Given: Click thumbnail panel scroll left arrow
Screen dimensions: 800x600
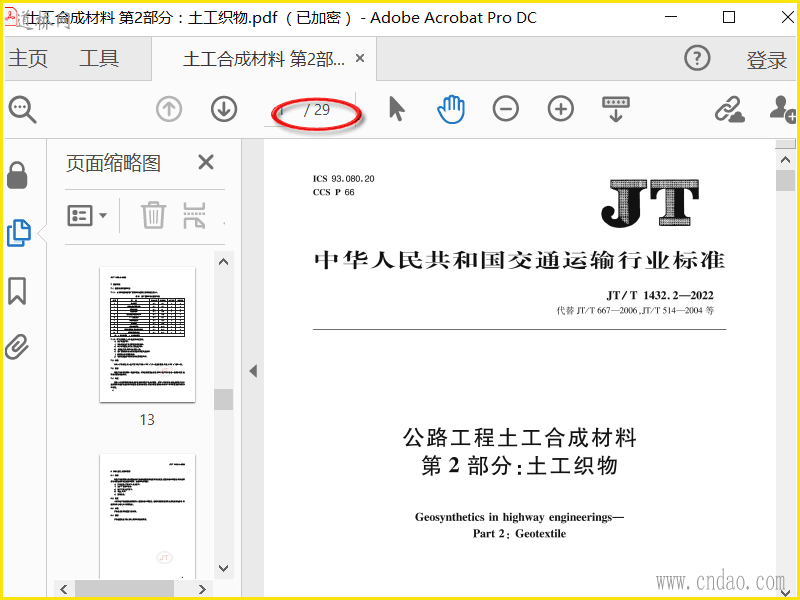Looking at the screenshot, I should pos(64,589).
